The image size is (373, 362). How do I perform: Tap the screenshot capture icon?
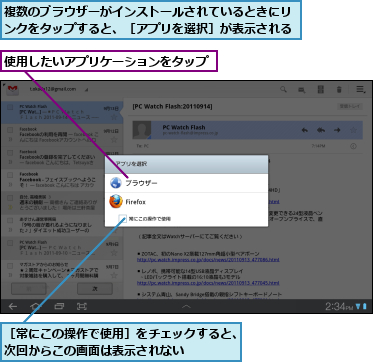click(x=82, y=306)
